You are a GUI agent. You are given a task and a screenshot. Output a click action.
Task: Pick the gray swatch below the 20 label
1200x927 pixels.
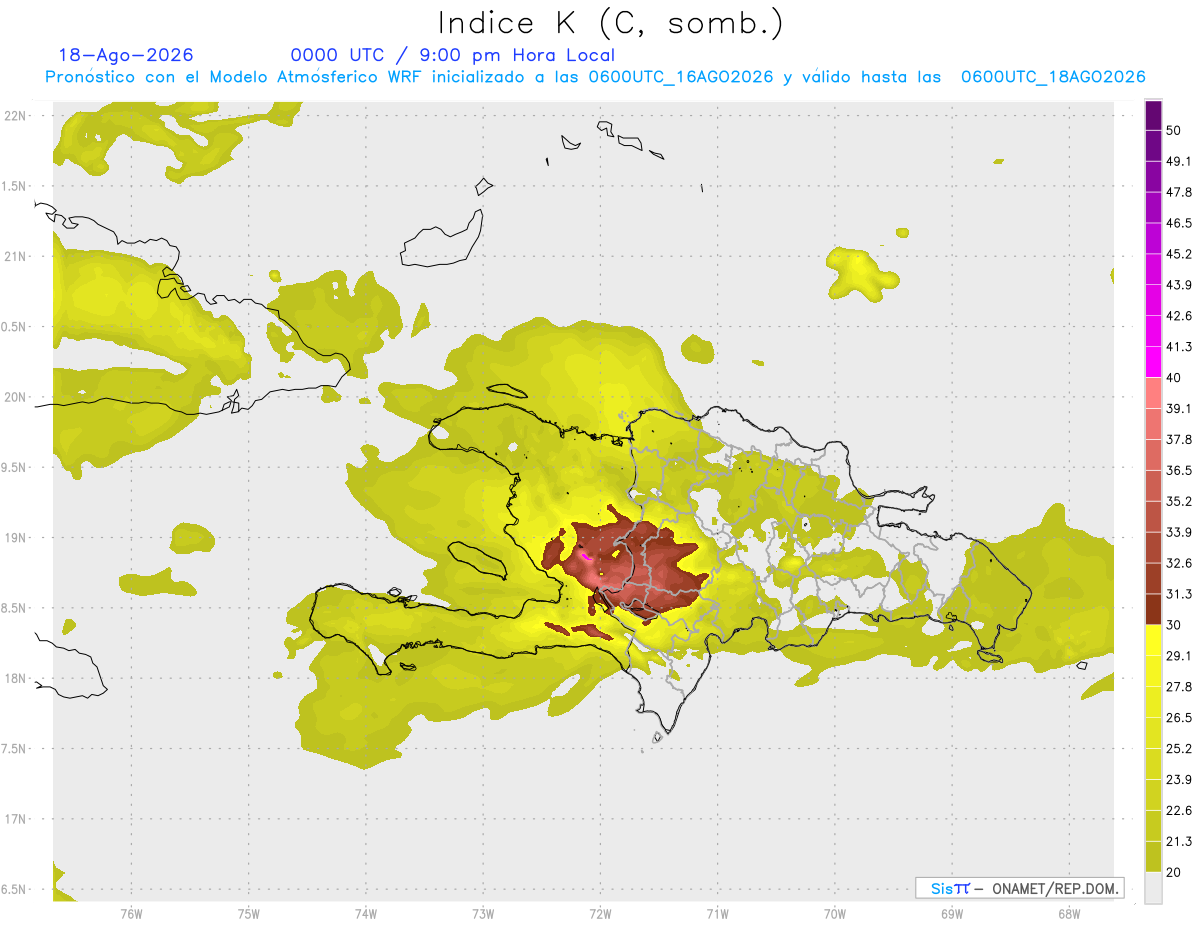1153,888
